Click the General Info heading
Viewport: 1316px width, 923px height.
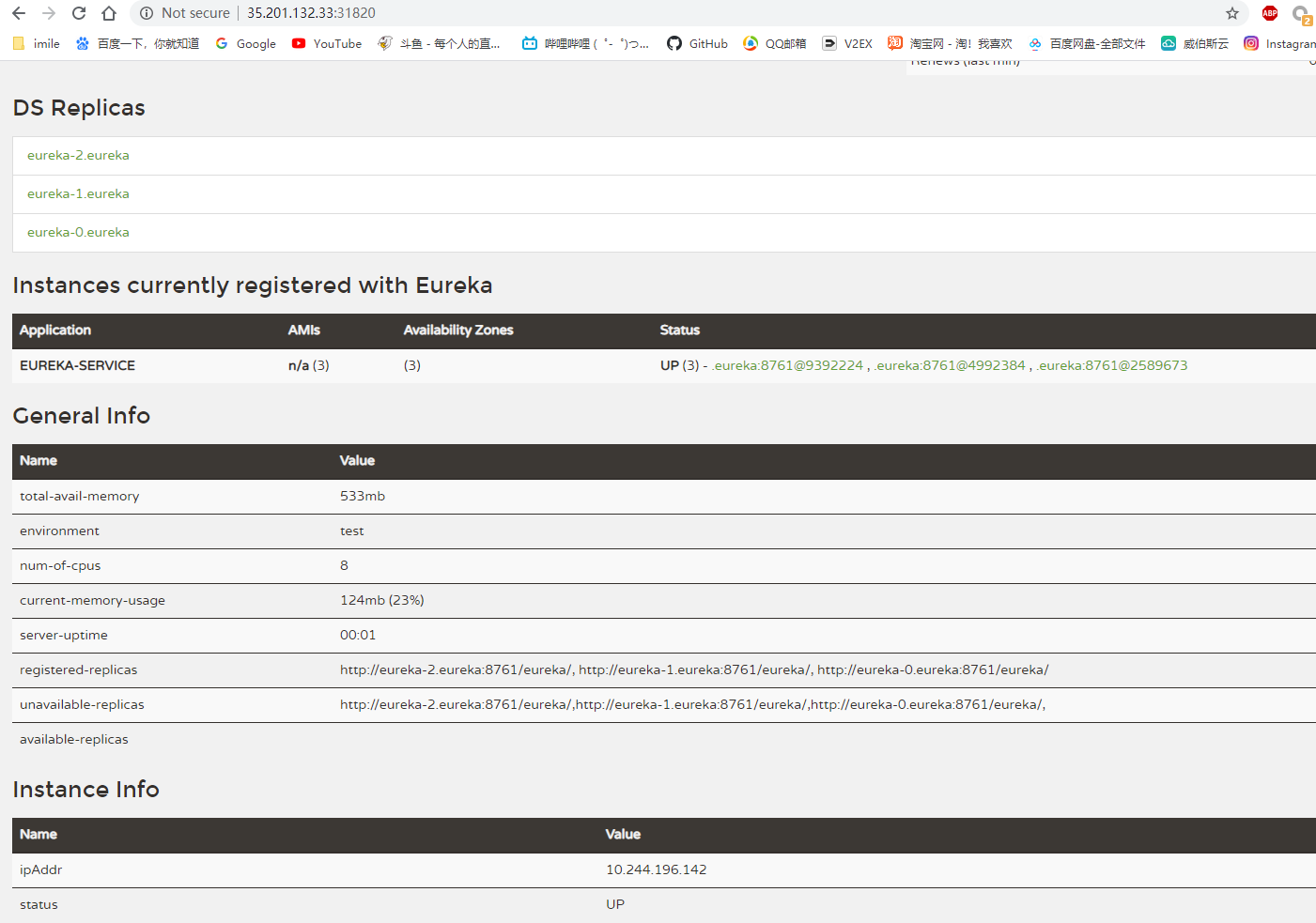click(x=82, y=416)
